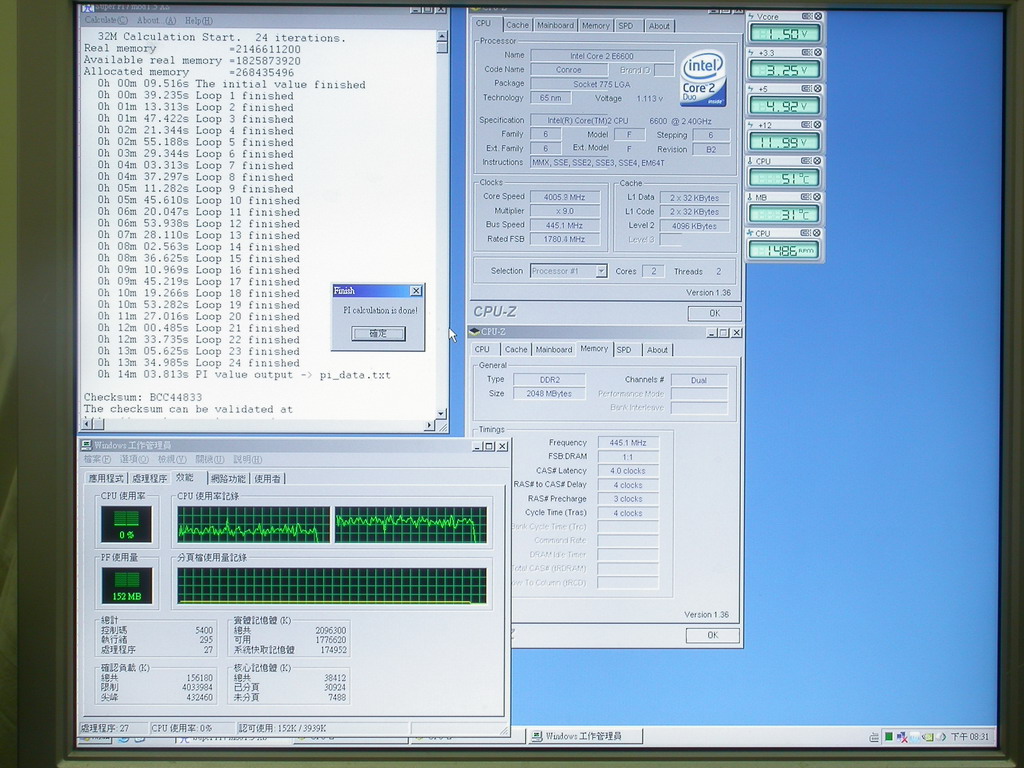Click the green CPU usage gauge in Task Manager
The height and width of the screenshot is (768, 1024).
126,524
